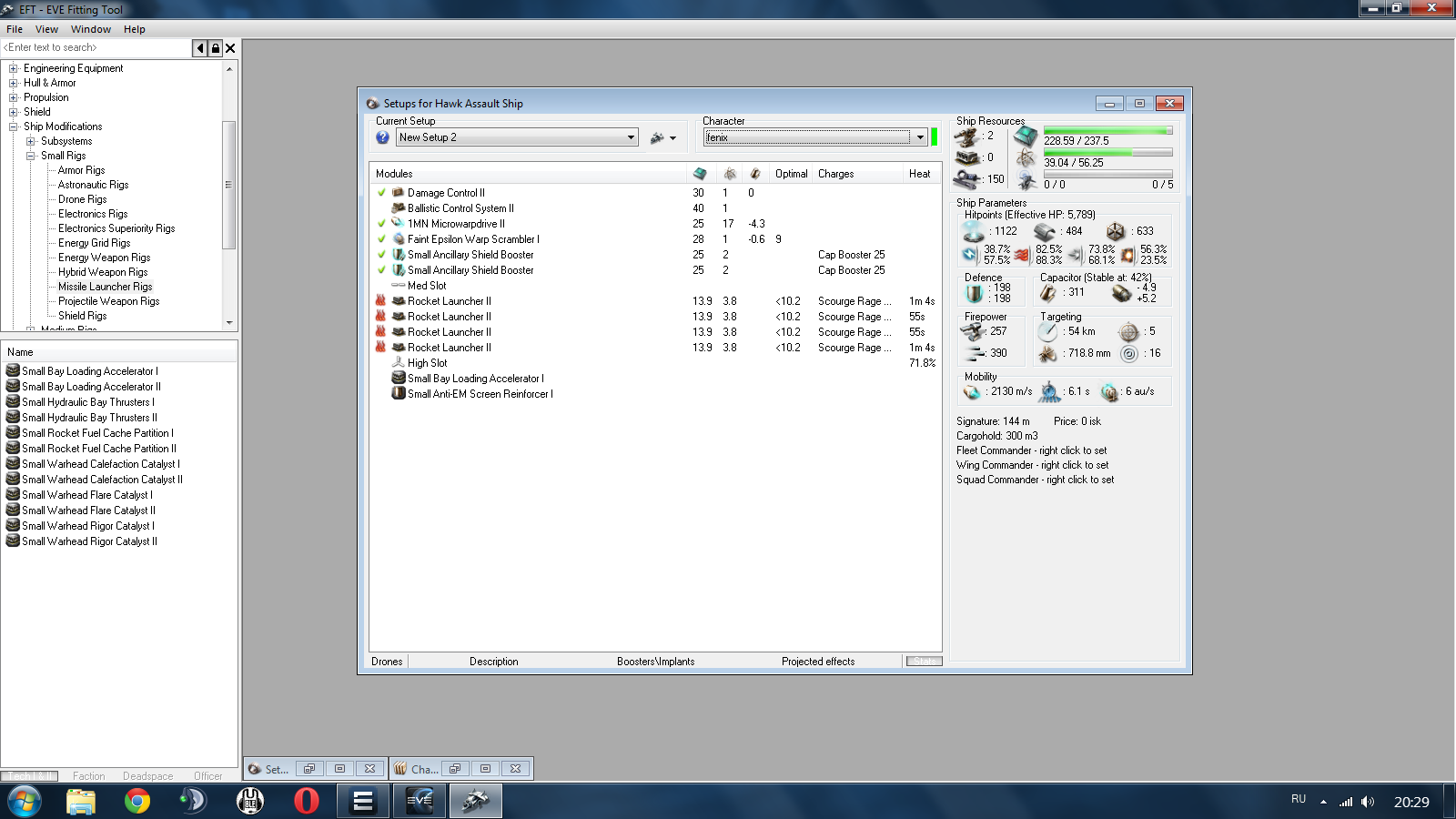
Task: Toggle overheat on first Rocket Launcher II
Action: pyautogui.click(x=380, y=301)
